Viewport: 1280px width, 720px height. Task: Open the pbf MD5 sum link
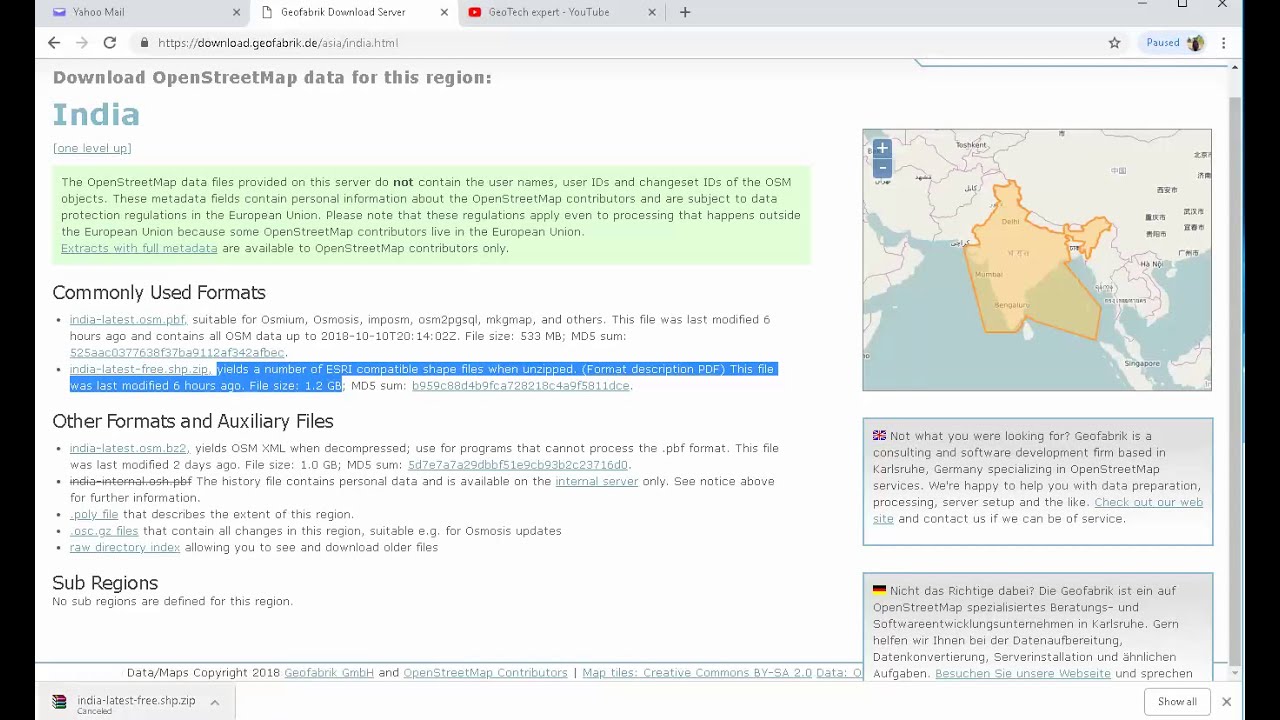pyautogui.click(x=178, y=353)
